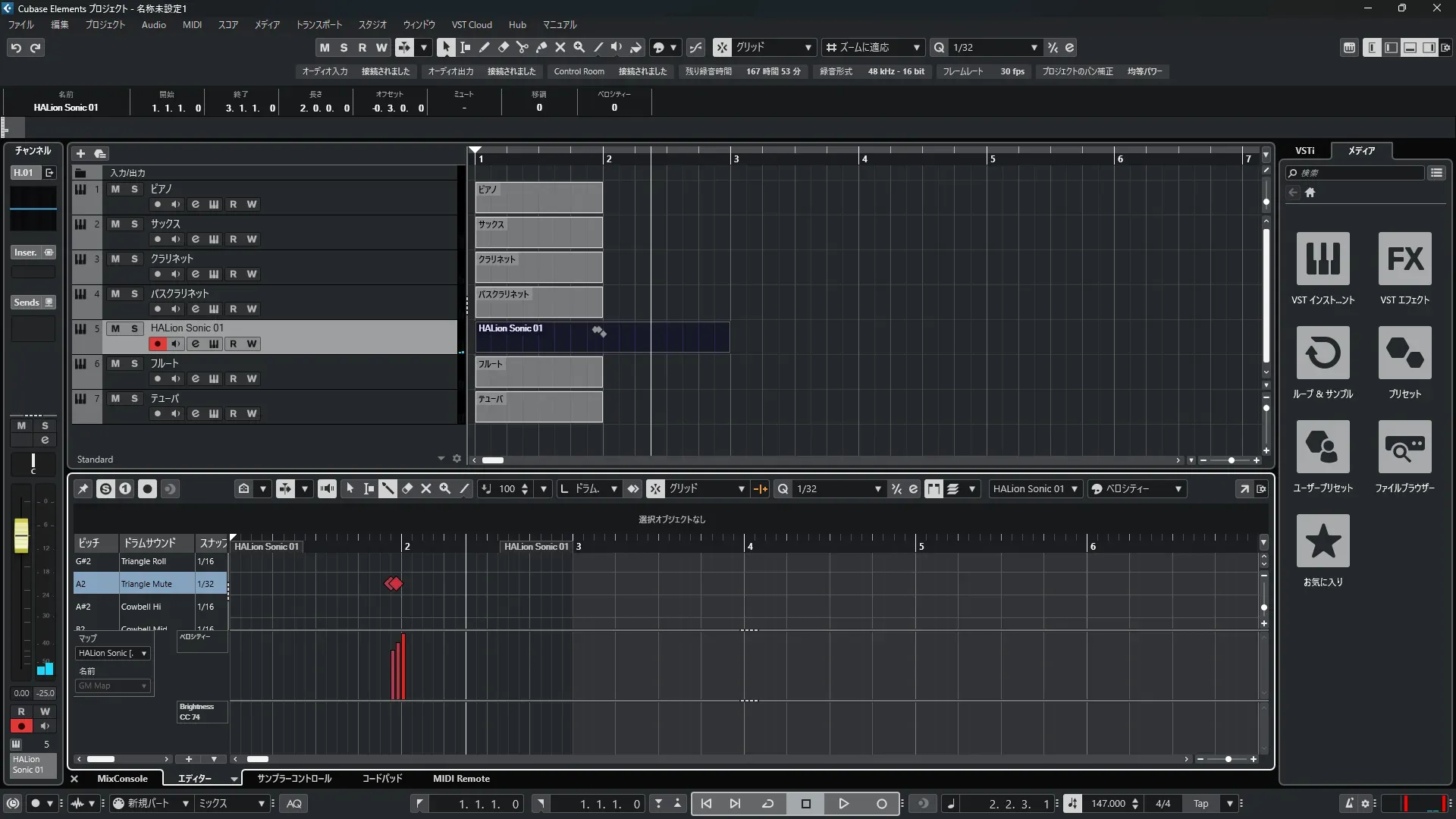The image size is (1456, 819).
Task: Select Drumstick tool in drum editor toolbar
Action: pyautogui.click(x=388, y=489)
